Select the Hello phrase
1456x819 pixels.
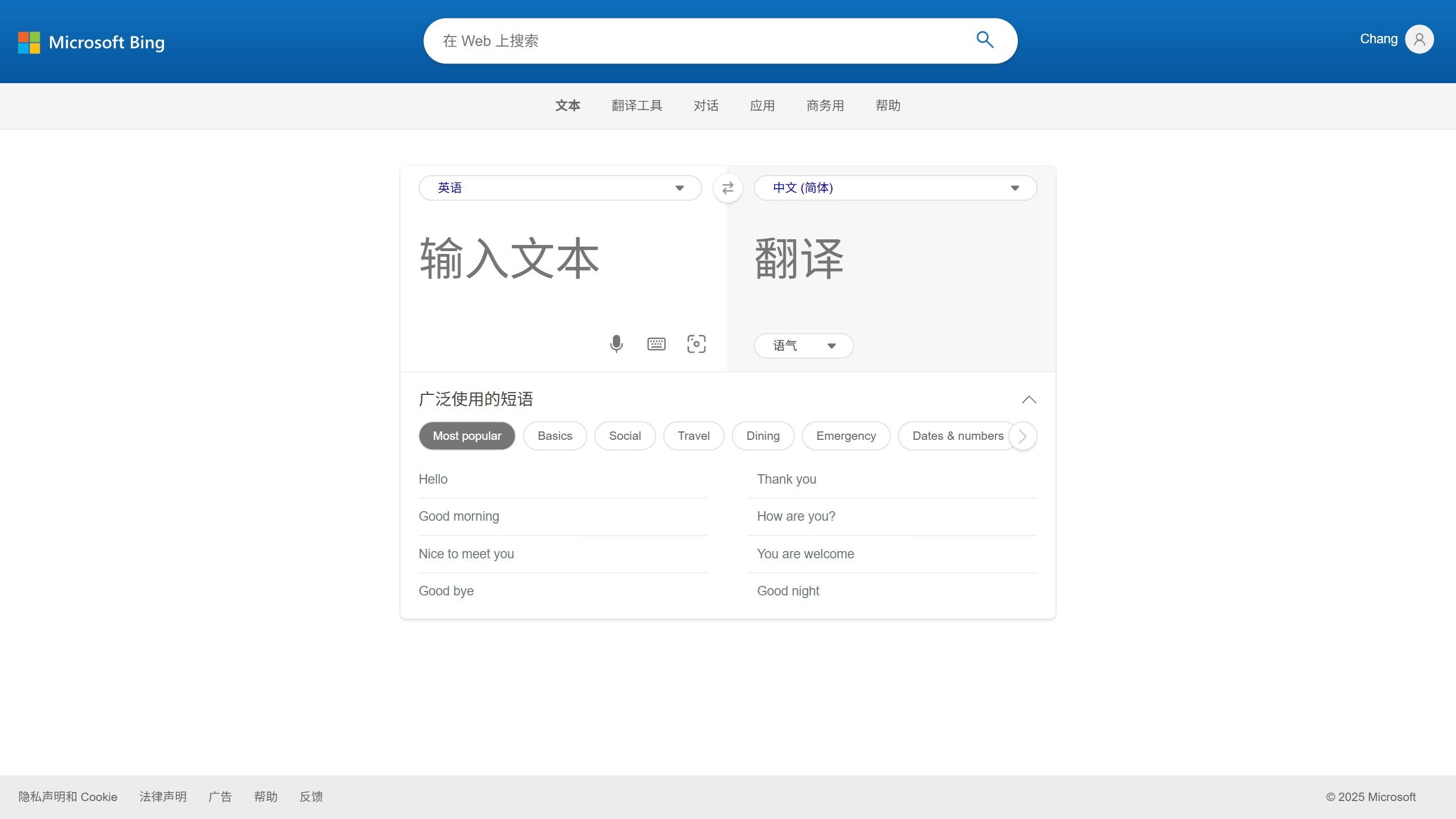click(x=433, y=479)
